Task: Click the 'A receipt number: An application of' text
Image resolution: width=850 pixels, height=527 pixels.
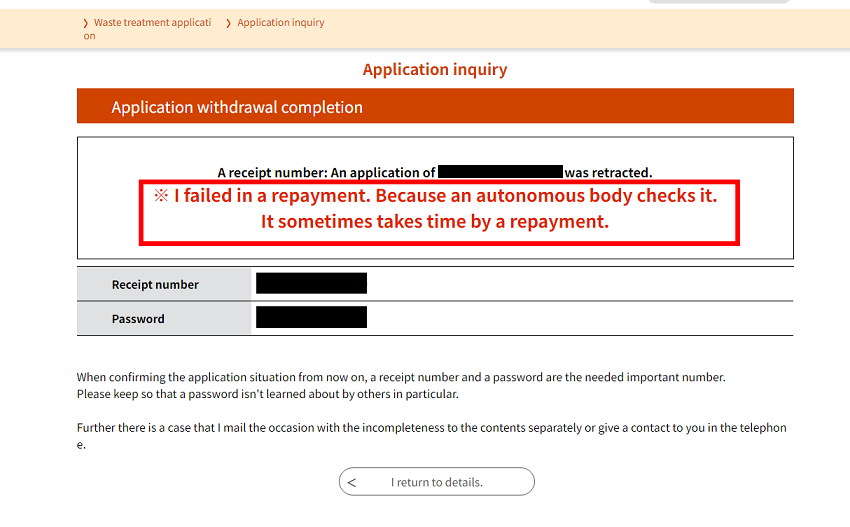Action: [x=326, y=172]
